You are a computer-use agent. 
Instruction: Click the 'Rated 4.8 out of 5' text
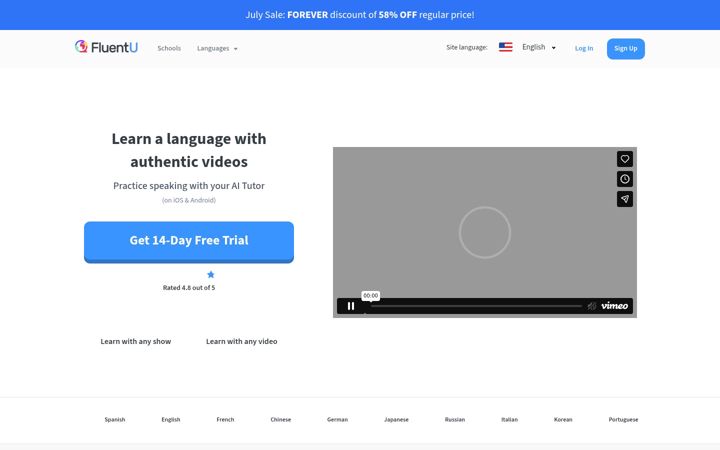189,287
